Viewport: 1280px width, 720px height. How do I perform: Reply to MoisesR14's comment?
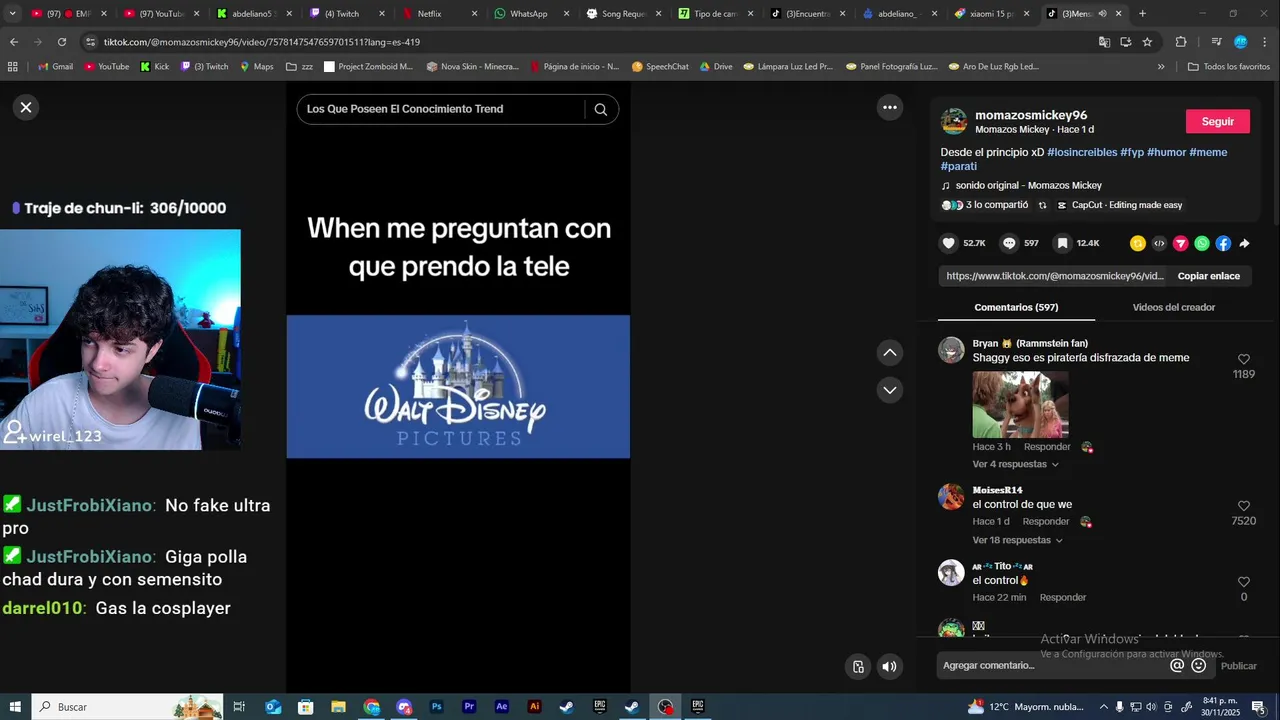pos(1046,521)
